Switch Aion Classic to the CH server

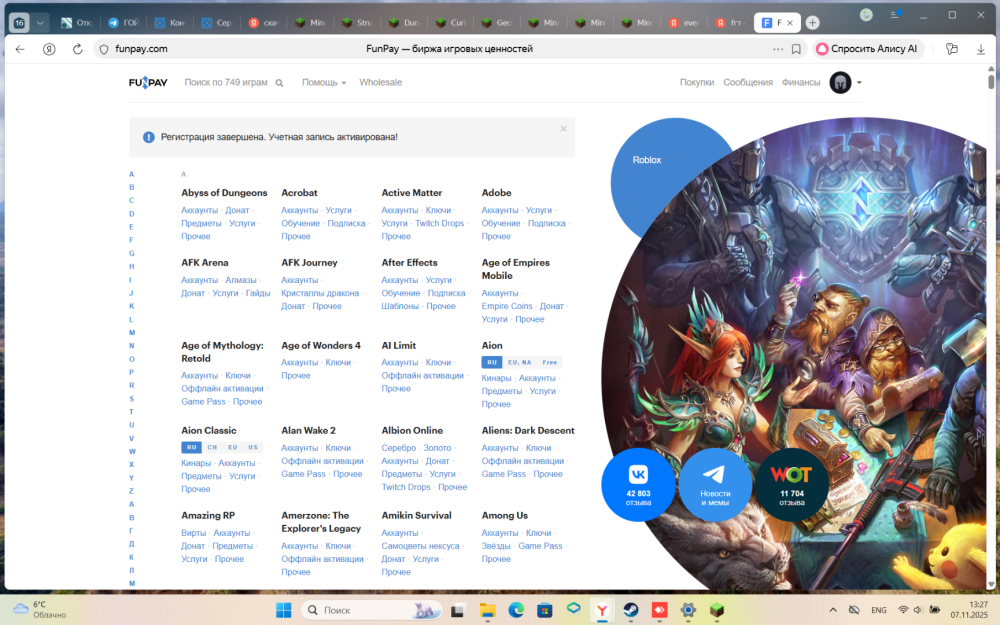pos(212,447)
